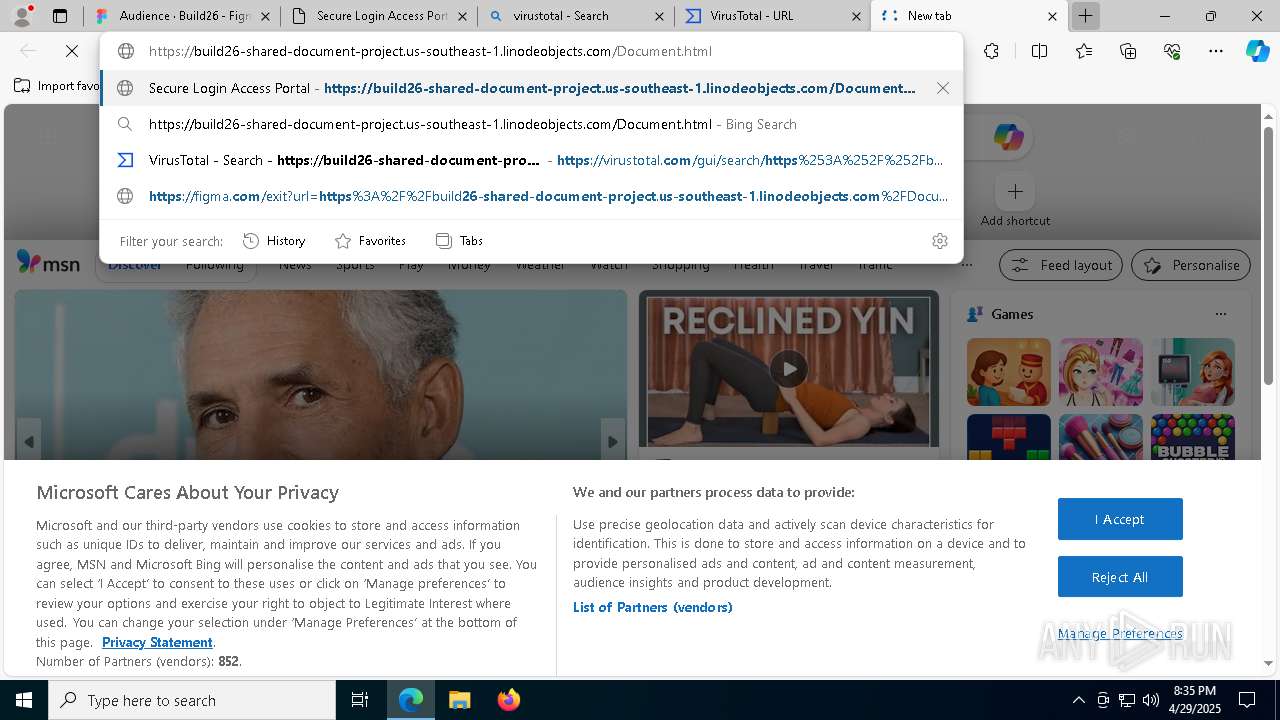Open the Collections icon
Screen dimensions: 1280x720
(x=1128, y=51)
